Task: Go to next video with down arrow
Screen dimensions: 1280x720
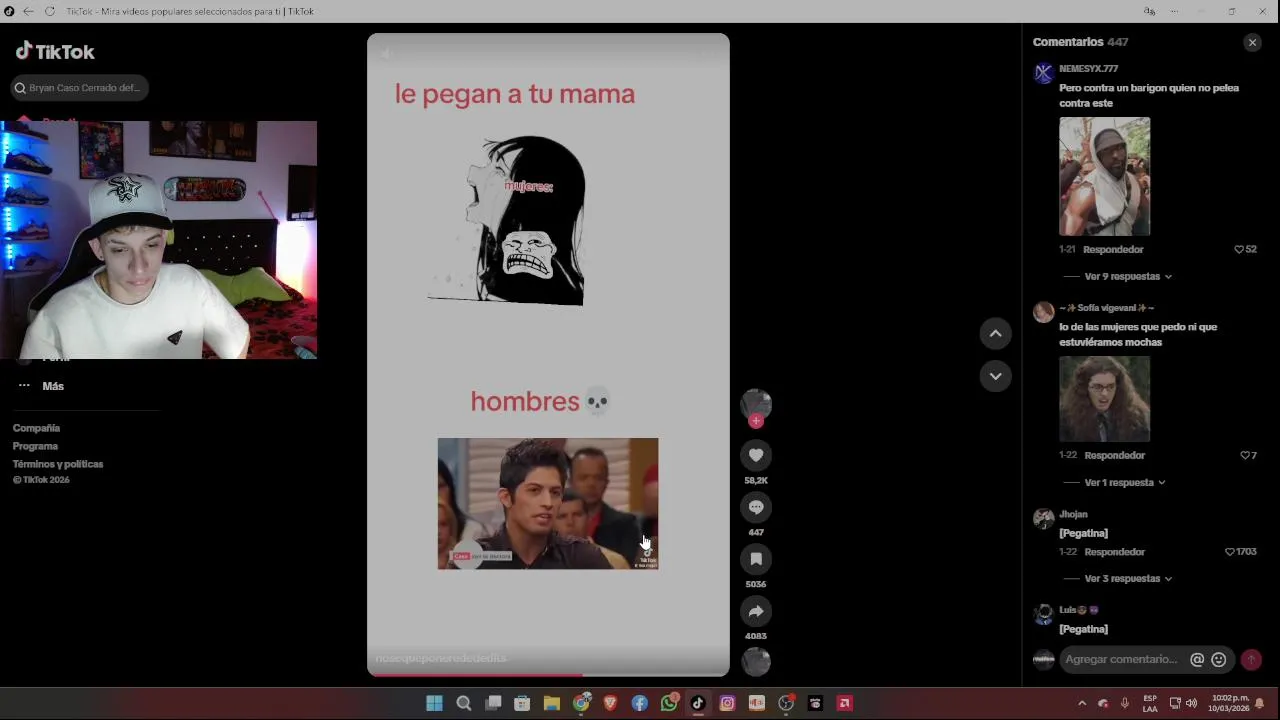Action: [x=995, y=376]
